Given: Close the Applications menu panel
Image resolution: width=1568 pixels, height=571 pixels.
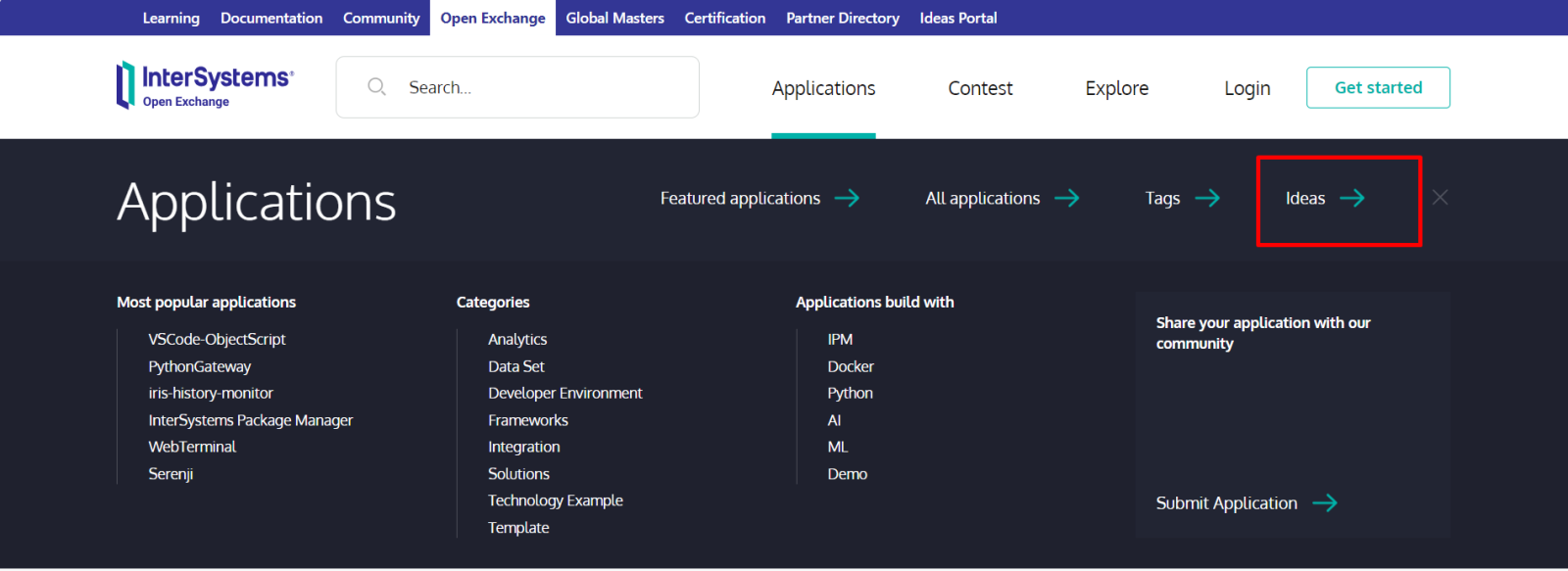Looking at the screenshot, I should [1440, 198].
